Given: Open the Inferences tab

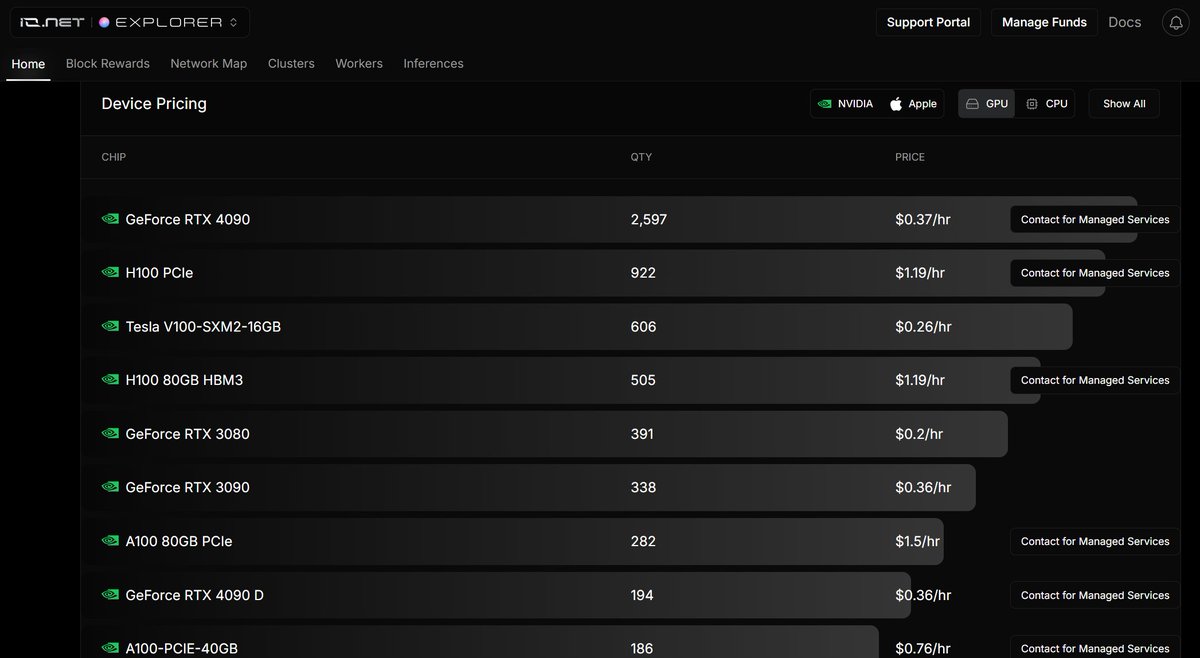Looking at the screenshot, I should coord(433,63).
